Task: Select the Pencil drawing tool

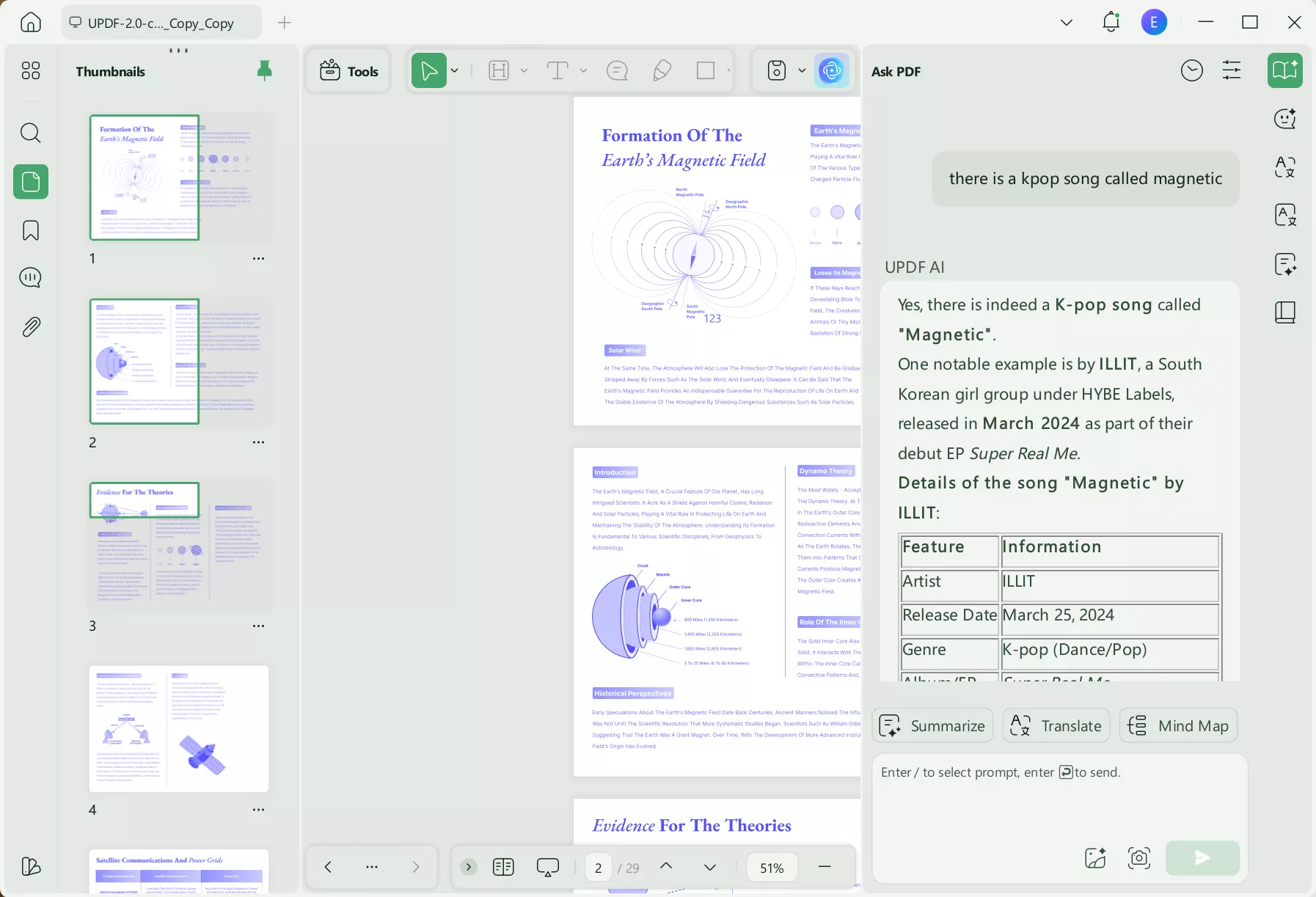Action: tap(662, 70)
